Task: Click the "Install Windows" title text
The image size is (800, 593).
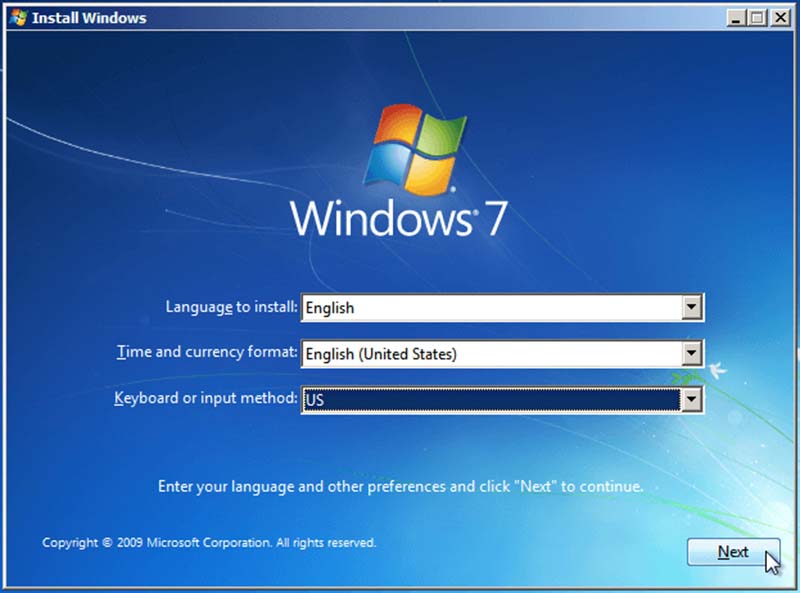Action: pos(89,18)
